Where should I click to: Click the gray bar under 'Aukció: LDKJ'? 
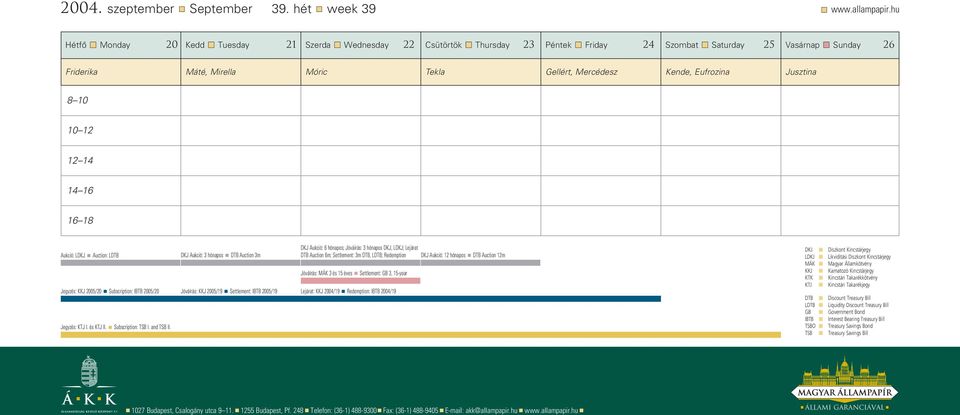tap(120, 263)
